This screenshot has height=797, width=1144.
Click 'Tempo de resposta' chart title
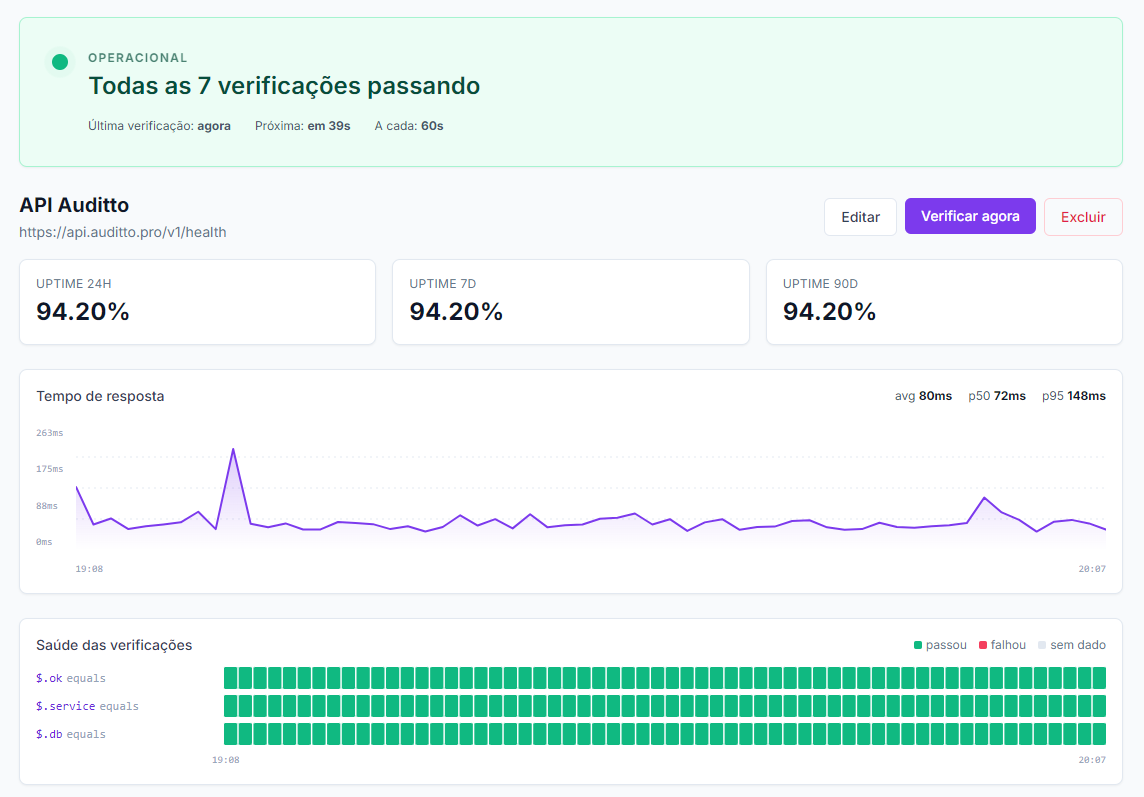(100, 396)
